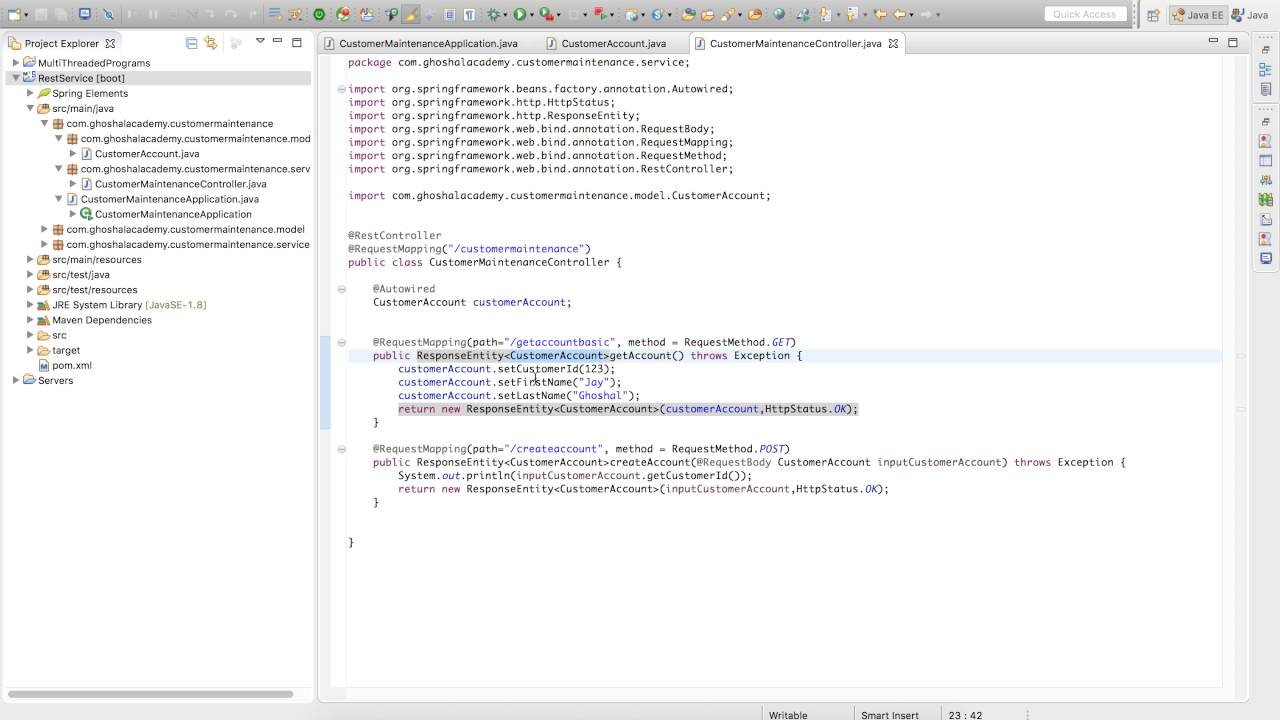Select CustomerAccount.java in the tree

(x=147, y=154)
